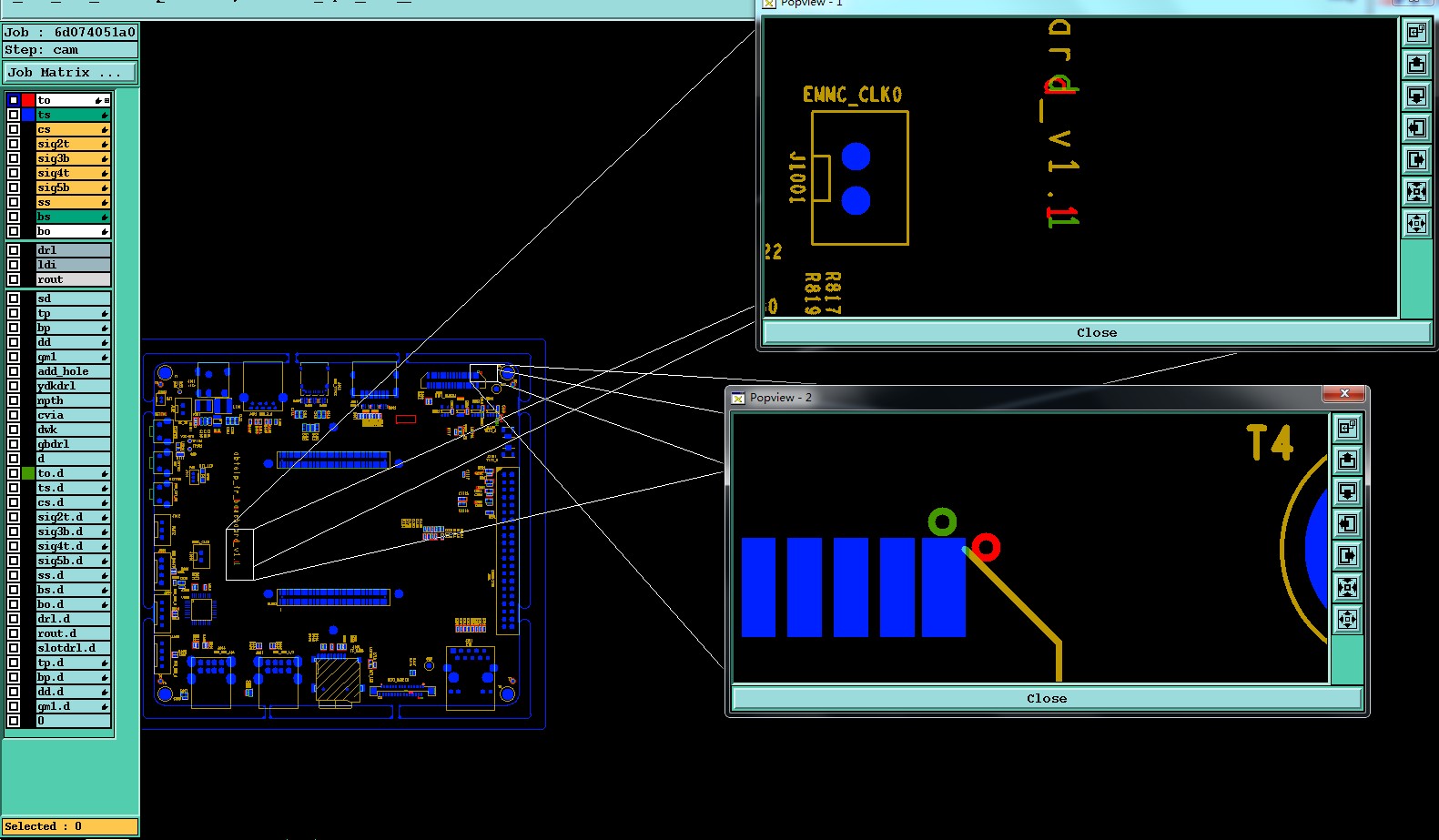Click the Popview 2 title bar window icon
The image size is (1439, 840).
coord(738,398)
